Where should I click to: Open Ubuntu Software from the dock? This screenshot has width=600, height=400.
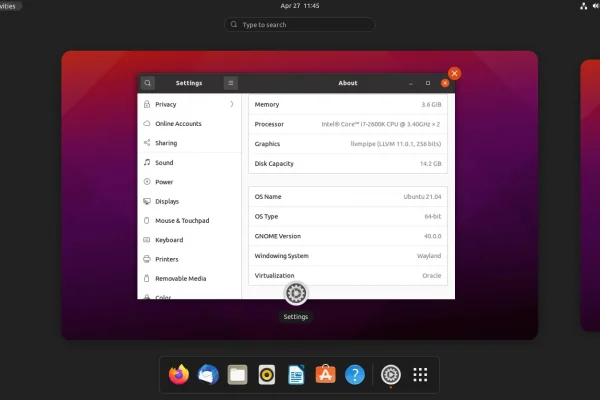pyautogui.click(x=326, y=374)
